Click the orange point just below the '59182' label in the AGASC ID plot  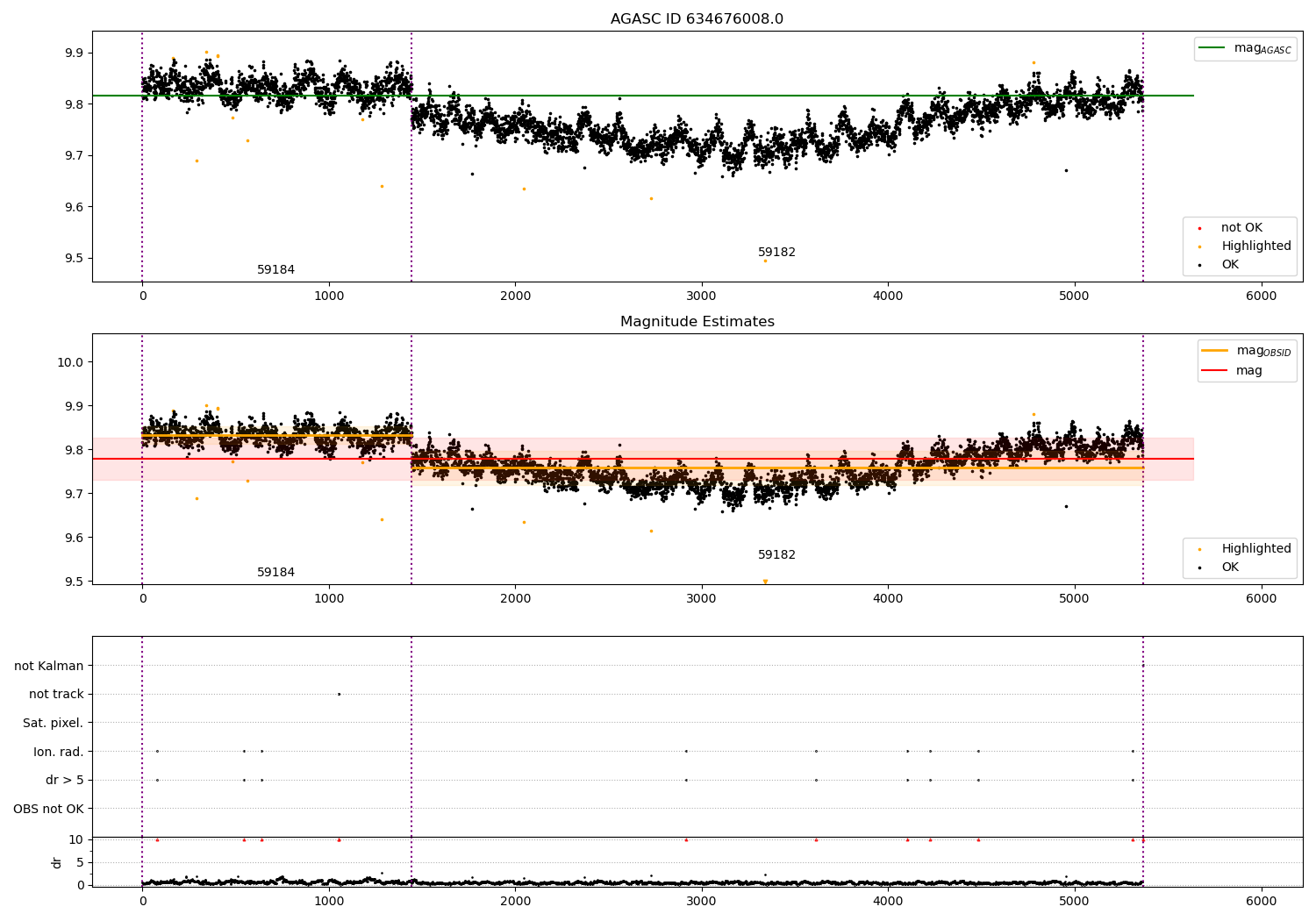tap(765, 261)
